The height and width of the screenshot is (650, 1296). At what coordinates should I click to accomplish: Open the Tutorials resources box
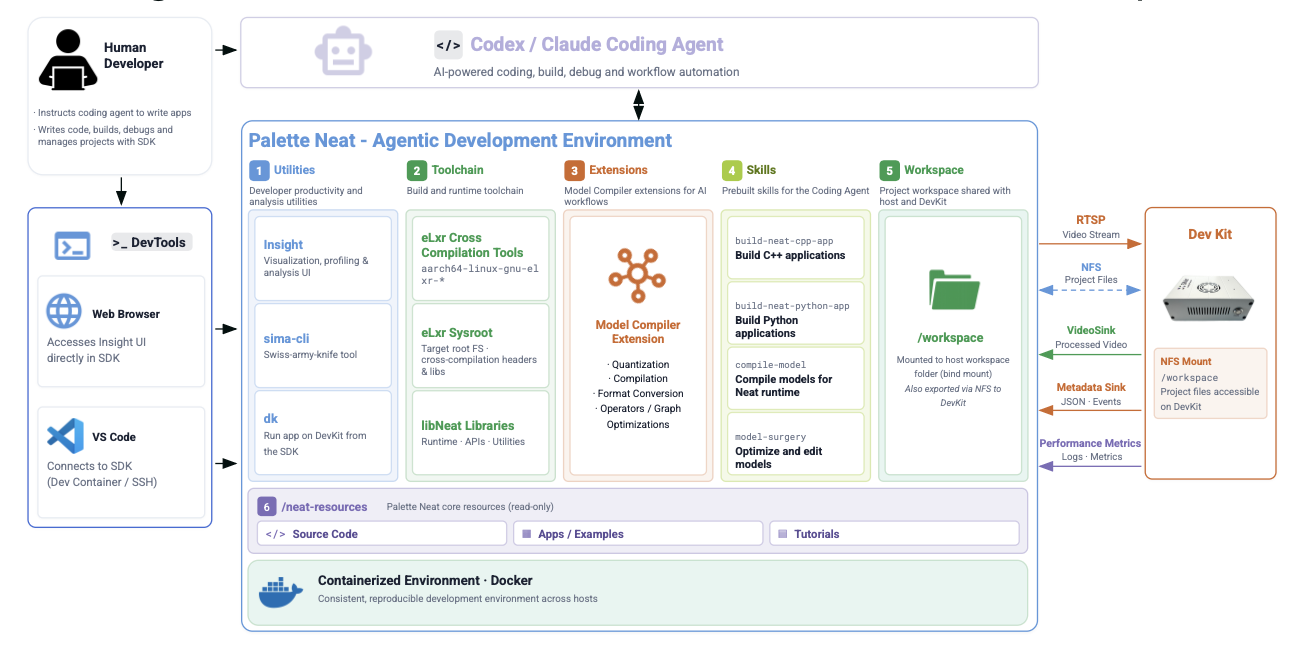coord(894,534)
